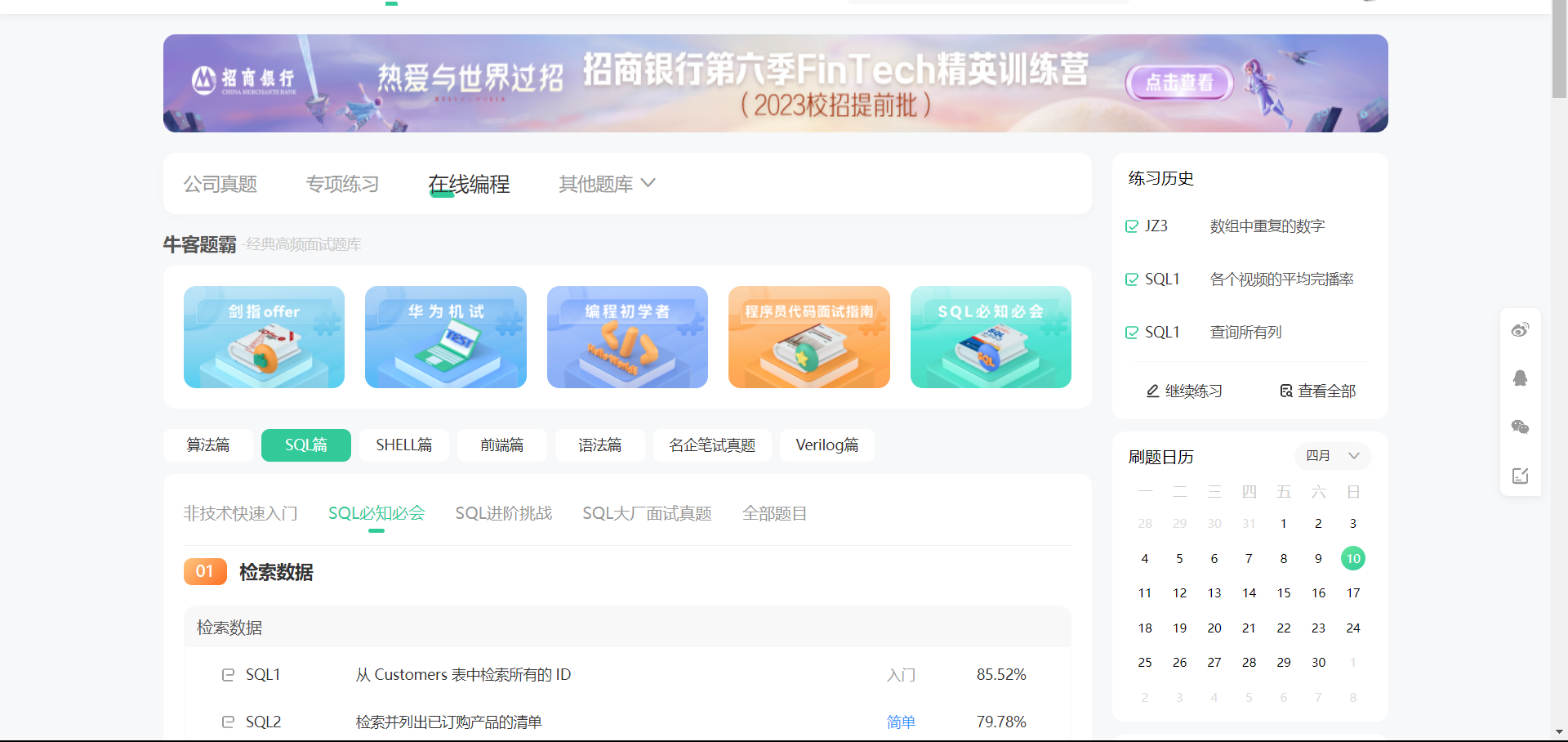Image resolution: width=1568 pixels, height=742 pixels.
Task: Select calendar date 17
Action: tap(1353, 593)
